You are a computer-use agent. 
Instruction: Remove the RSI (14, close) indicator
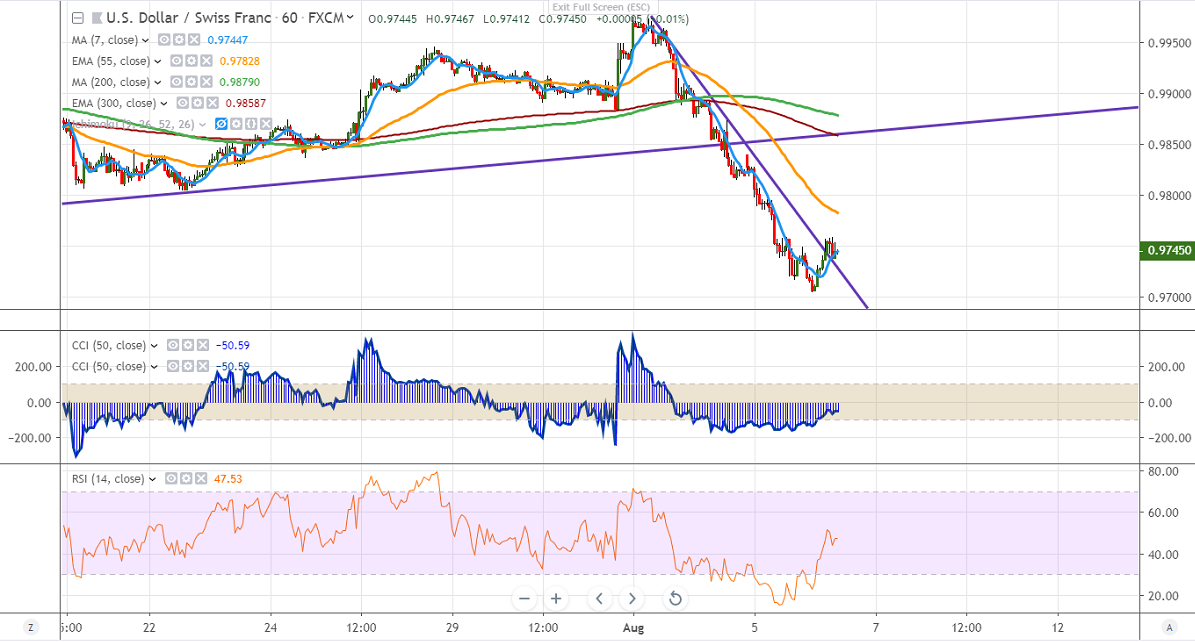200,479
